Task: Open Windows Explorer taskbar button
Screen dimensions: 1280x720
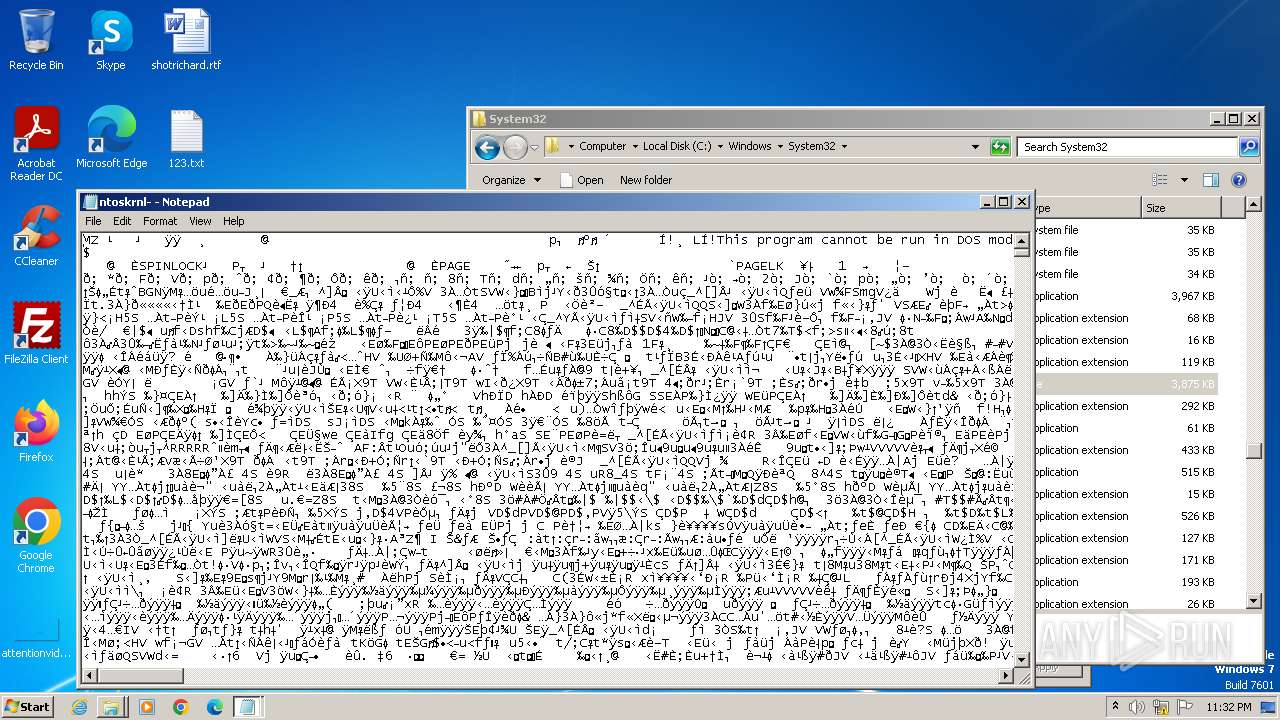Action: (x=111, y=707)
